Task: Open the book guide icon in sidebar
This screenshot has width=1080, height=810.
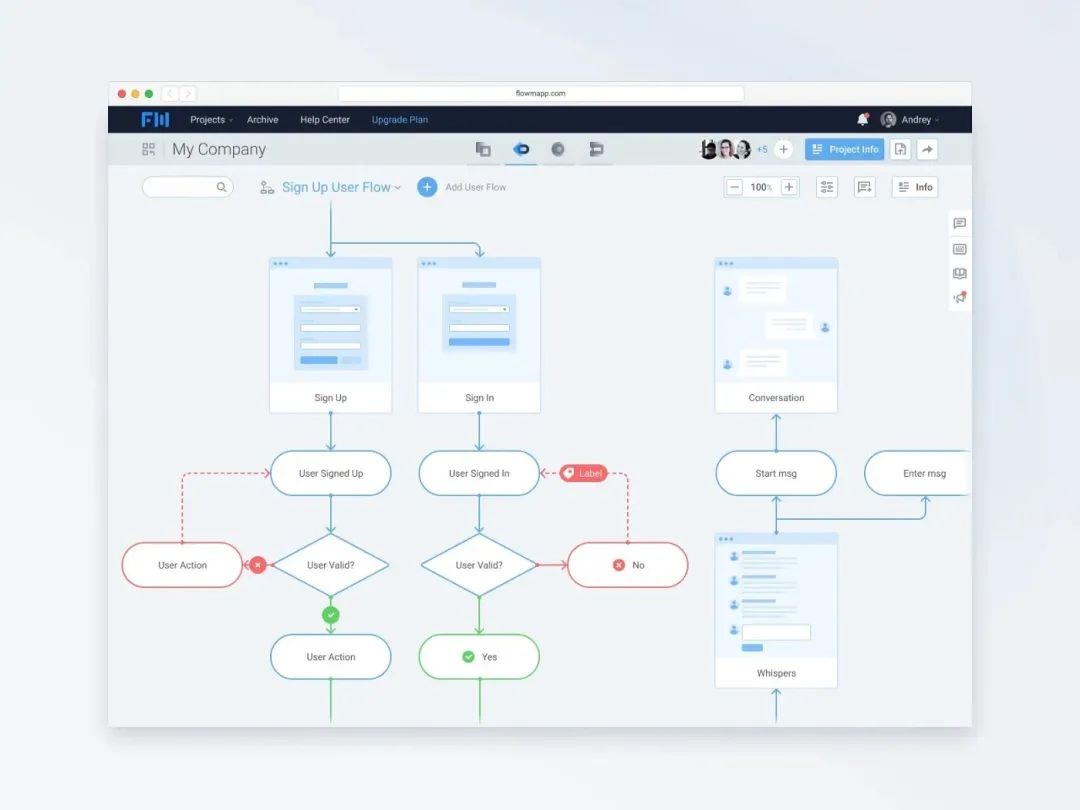Action: (x=959, y=273)
